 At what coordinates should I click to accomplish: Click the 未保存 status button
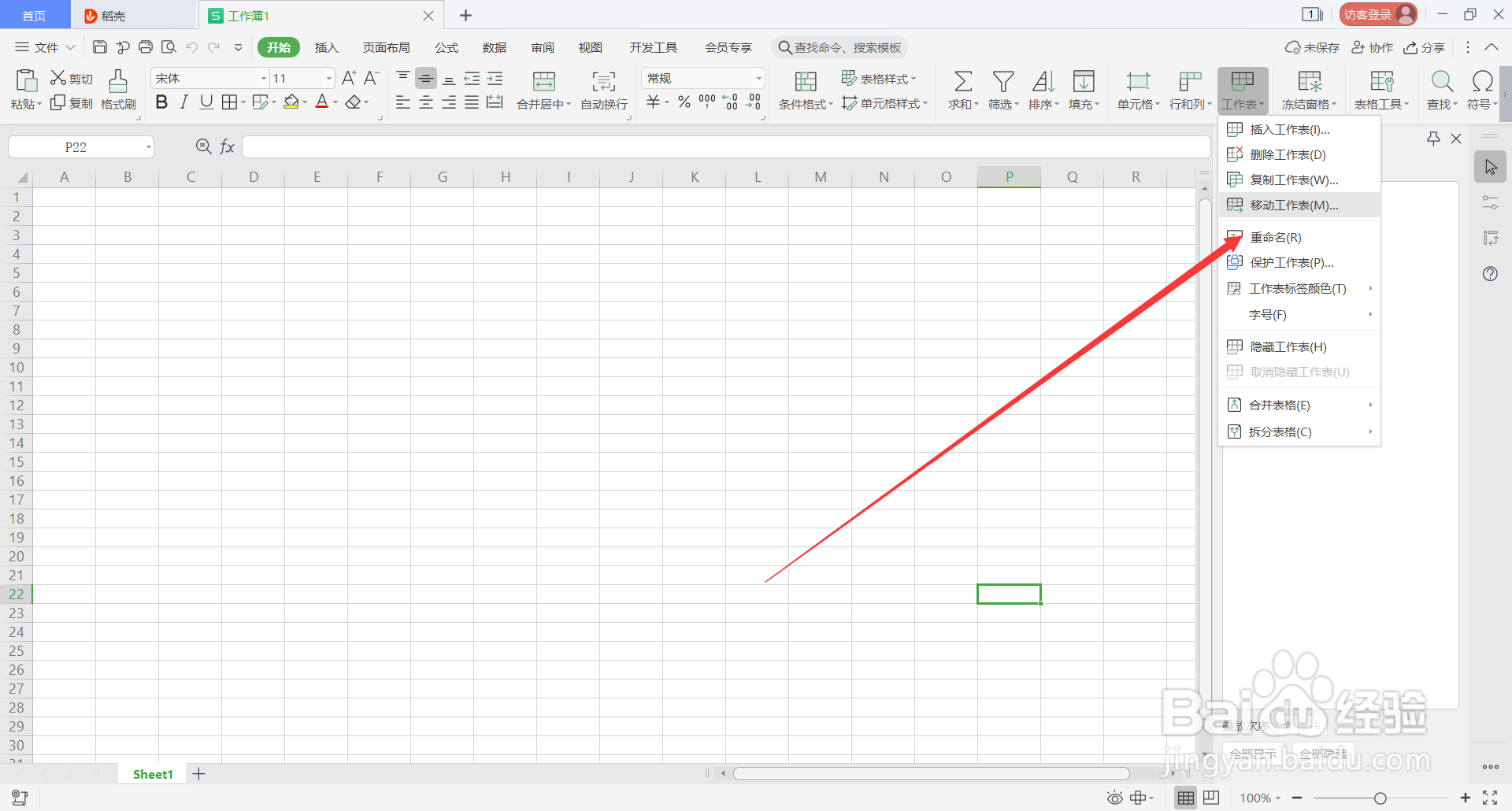pyautogui.click(x=1312, y=47)
